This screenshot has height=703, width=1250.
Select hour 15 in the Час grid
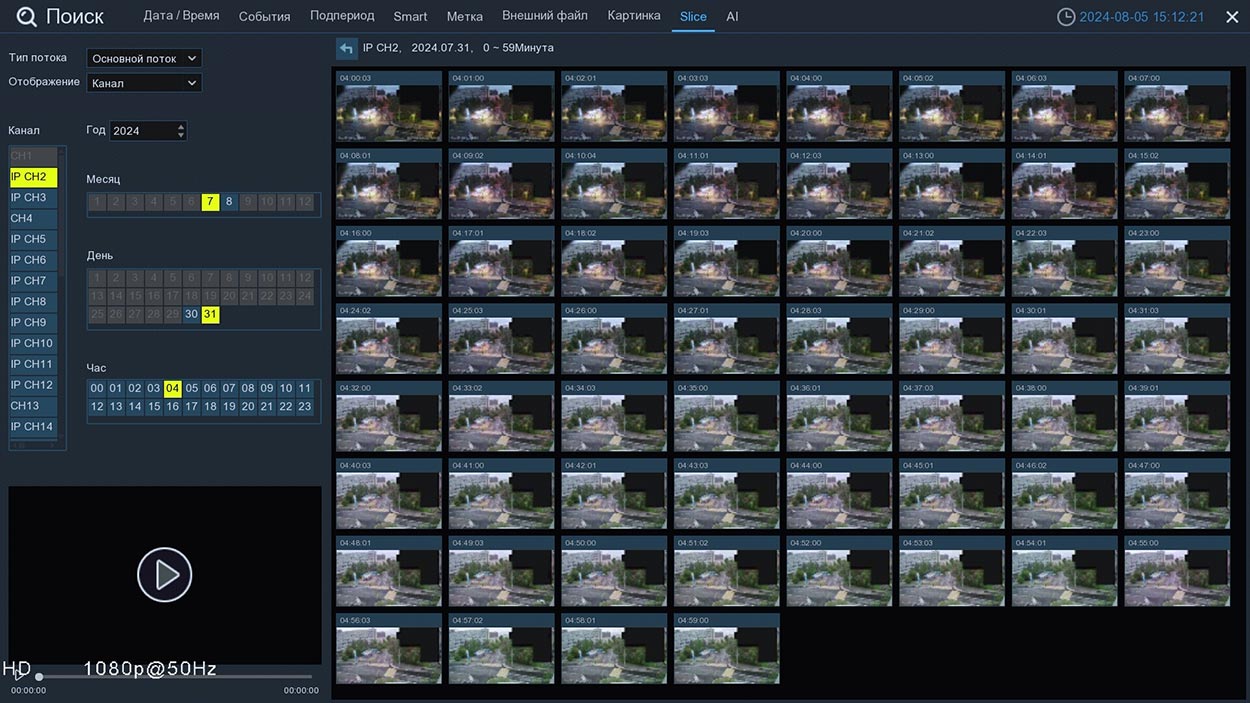154,407
